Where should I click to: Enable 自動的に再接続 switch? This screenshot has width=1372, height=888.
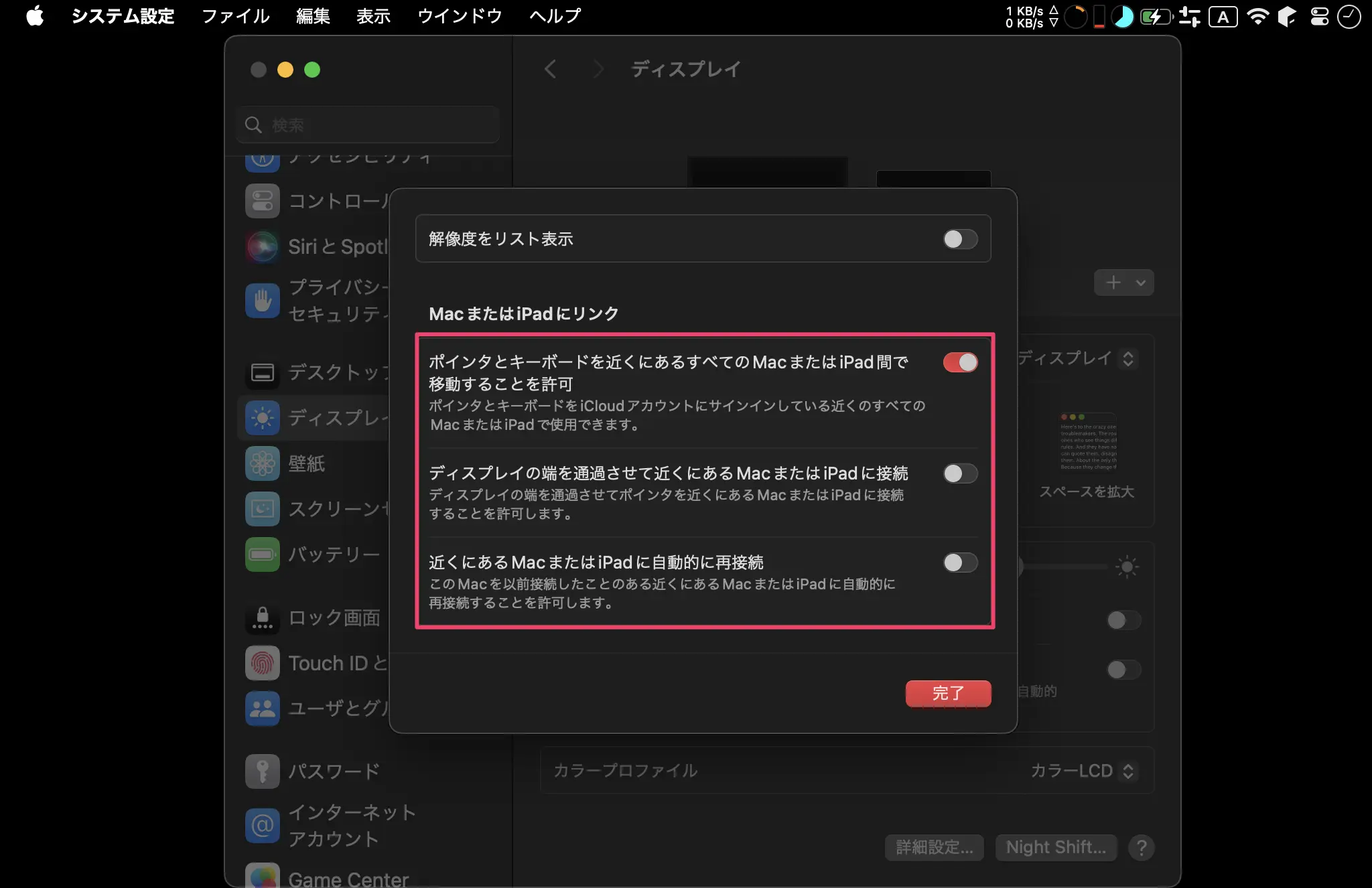[960, 563]
